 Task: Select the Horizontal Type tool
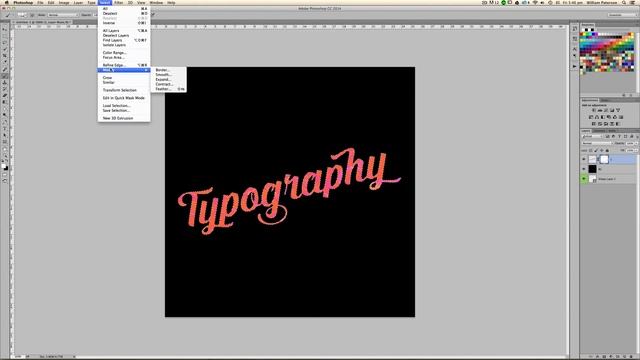click(x=5, y=129)
